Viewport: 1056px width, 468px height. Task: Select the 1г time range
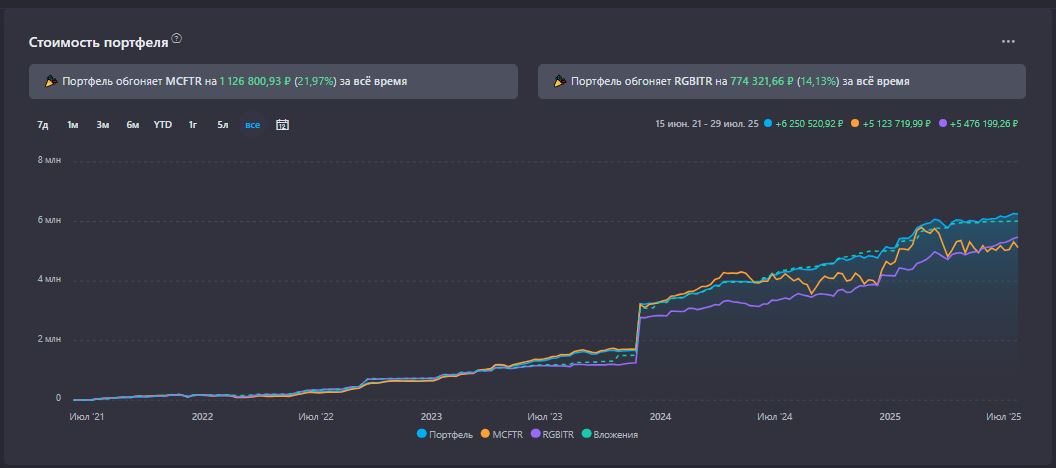[x=193, y=125]
